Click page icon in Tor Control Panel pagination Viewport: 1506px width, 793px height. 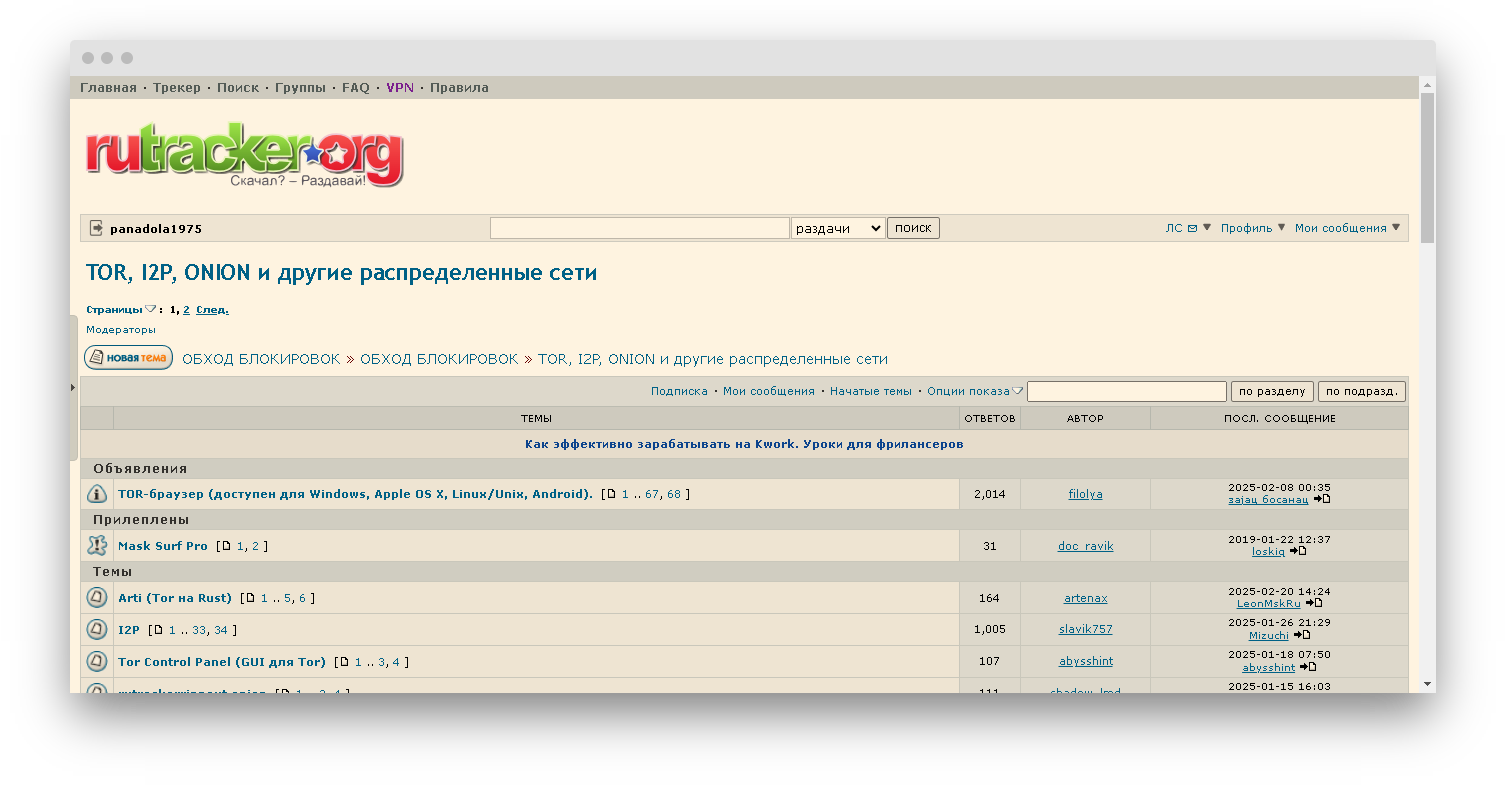pyautogui.click(x=344, y=662)
